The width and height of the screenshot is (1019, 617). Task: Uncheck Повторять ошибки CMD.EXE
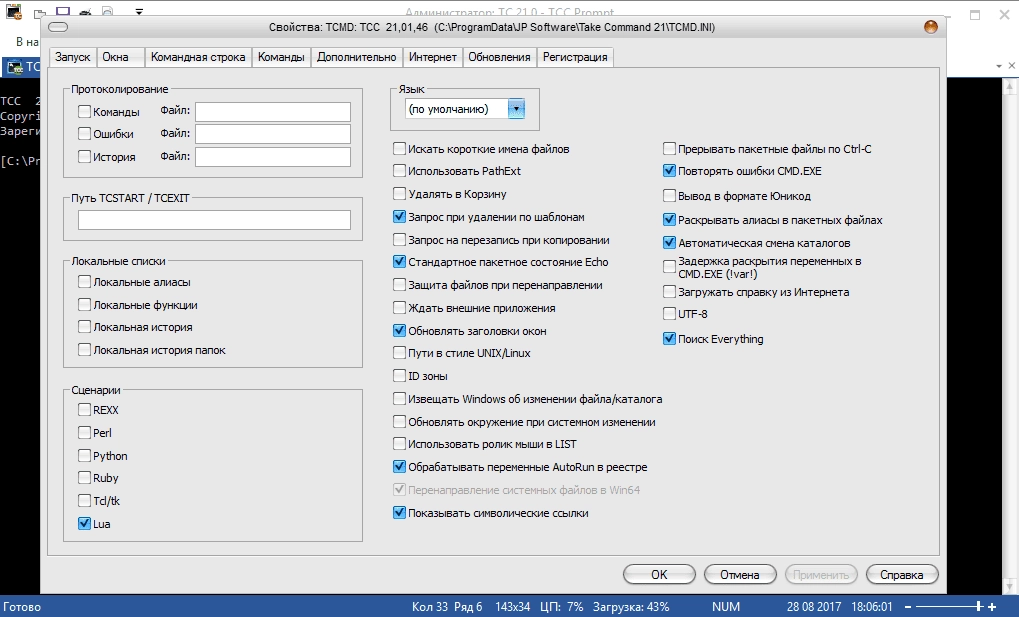[669, 171]
